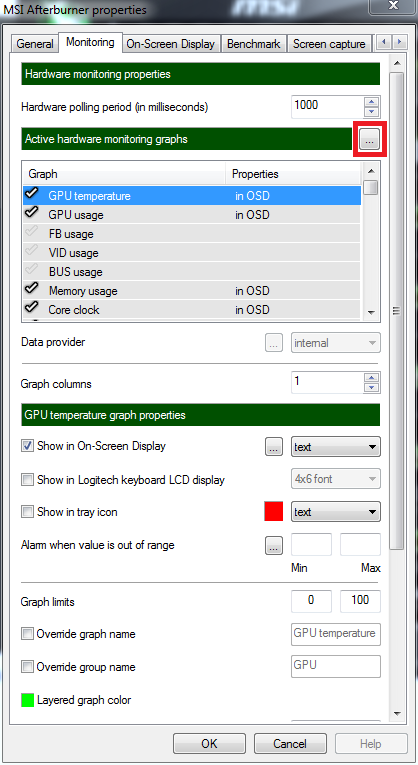Select the Memory usage row text

pyautogui.click(x=83, y=291)
